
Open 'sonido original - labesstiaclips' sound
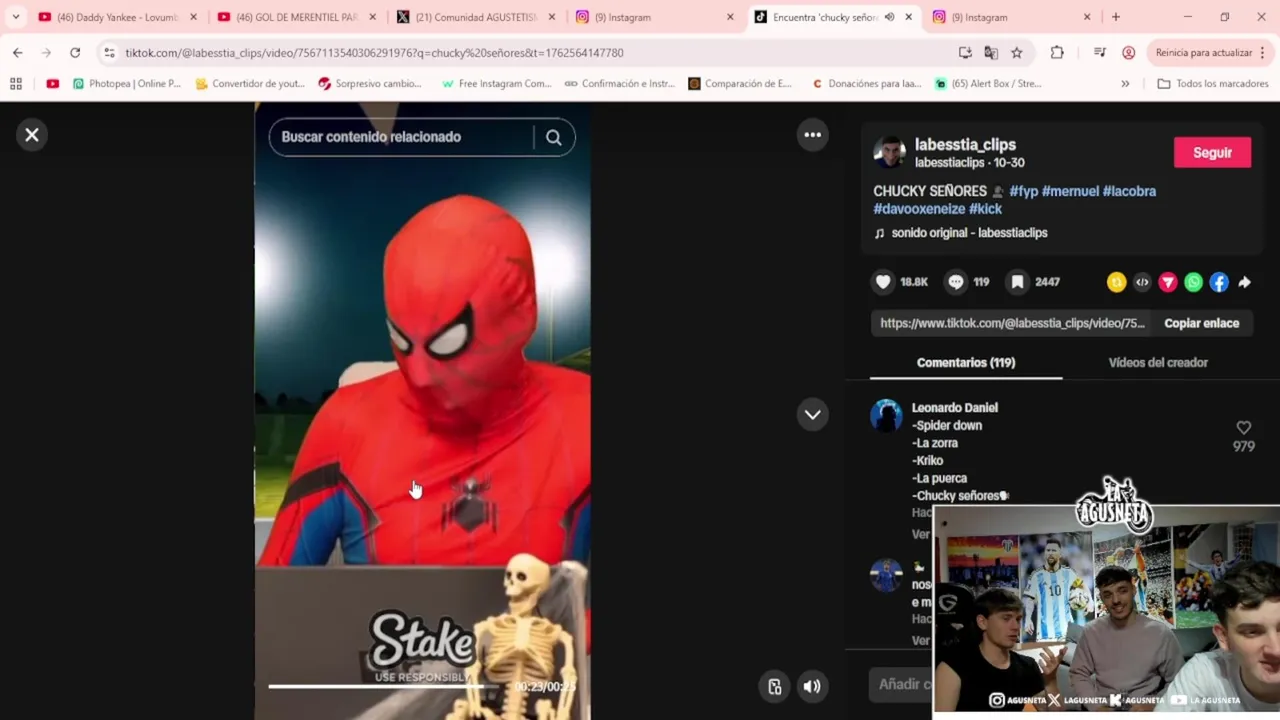(969, 233)
